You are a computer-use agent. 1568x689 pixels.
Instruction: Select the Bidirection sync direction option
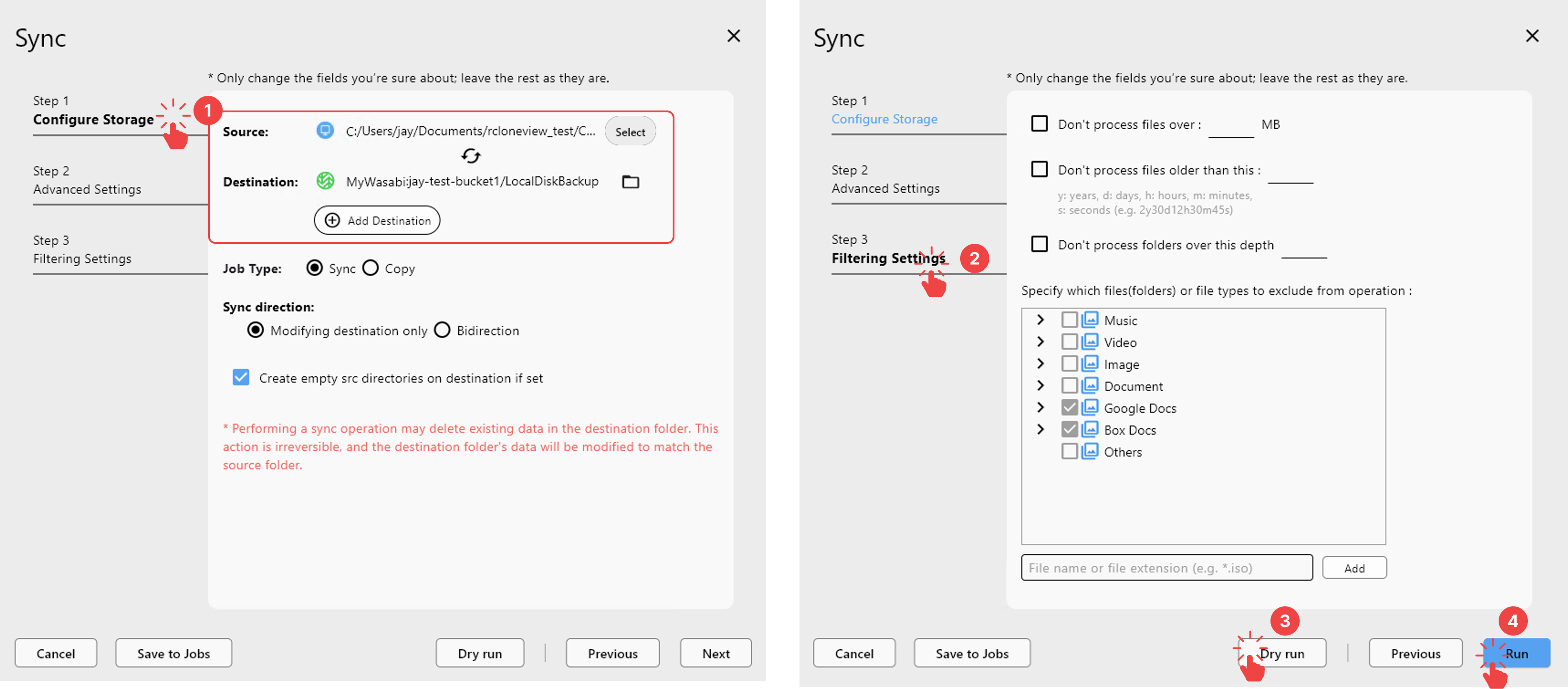coord(443,330)
